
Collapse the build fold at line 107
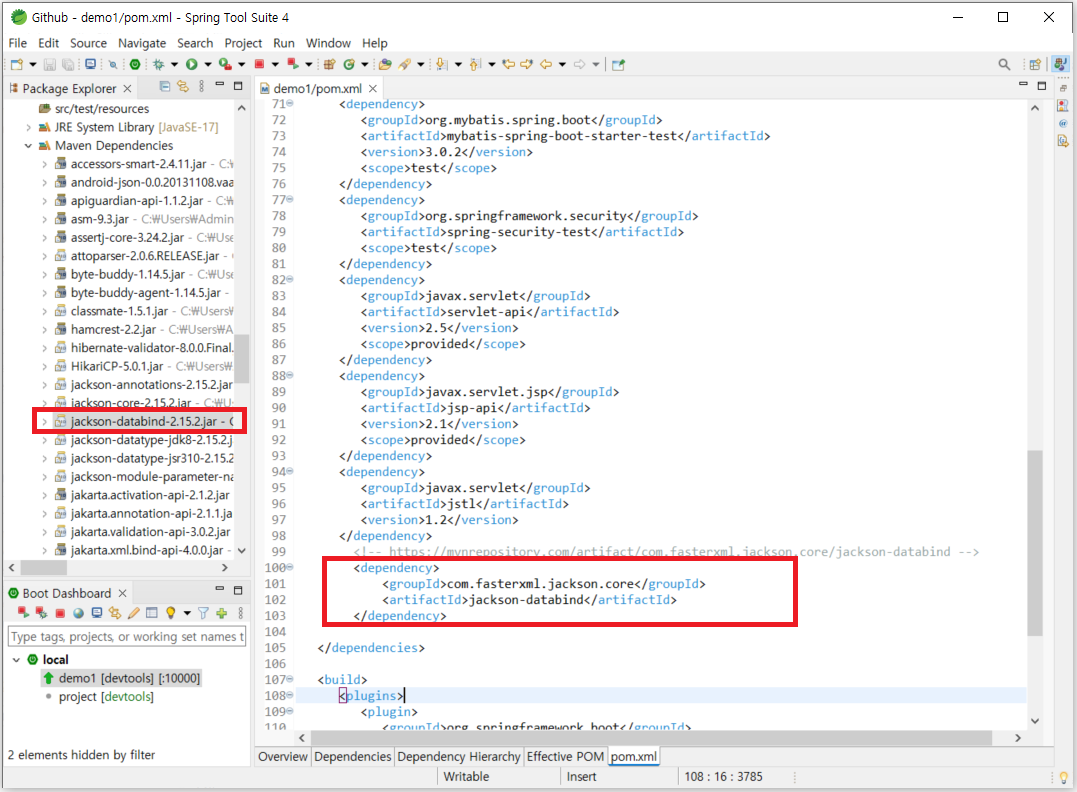pyautogui.click(x=290, y=679)
